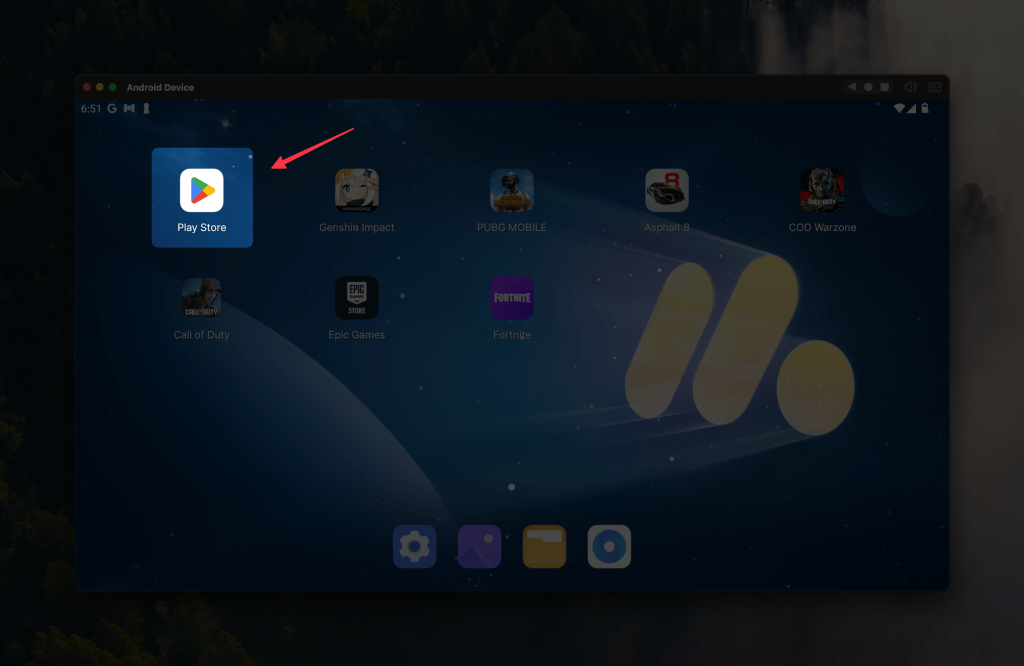
Task: Open the yellow Files folder app
Action: point(544,547)
